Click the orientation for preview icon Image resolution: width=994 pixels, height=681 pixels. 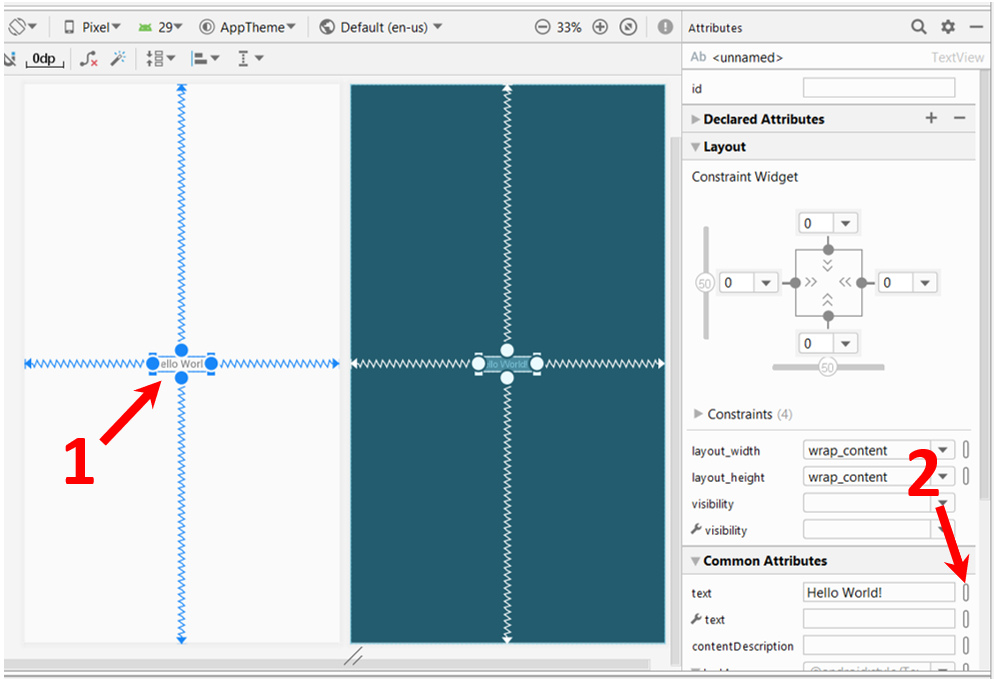click(x=22, y=27)
